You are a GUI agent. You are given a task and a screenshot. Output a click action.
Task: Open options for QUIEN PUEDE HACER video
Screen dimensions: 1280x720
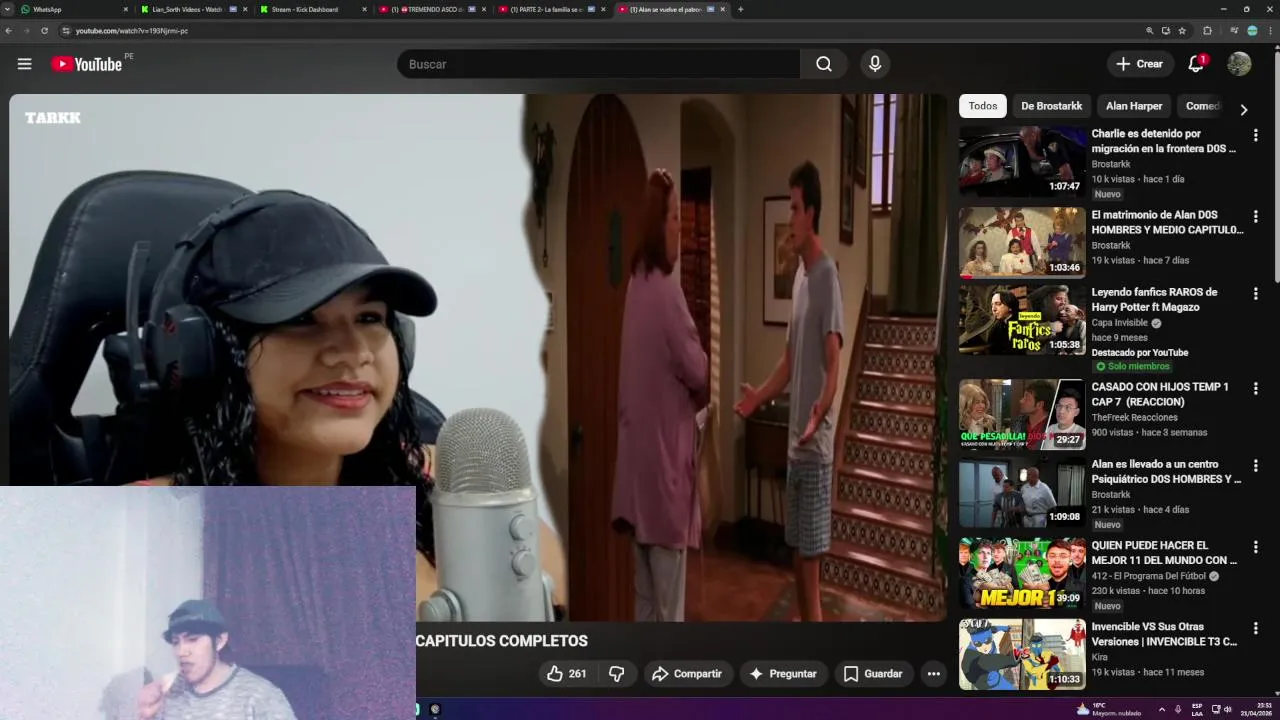click(x=1255, y=547)
